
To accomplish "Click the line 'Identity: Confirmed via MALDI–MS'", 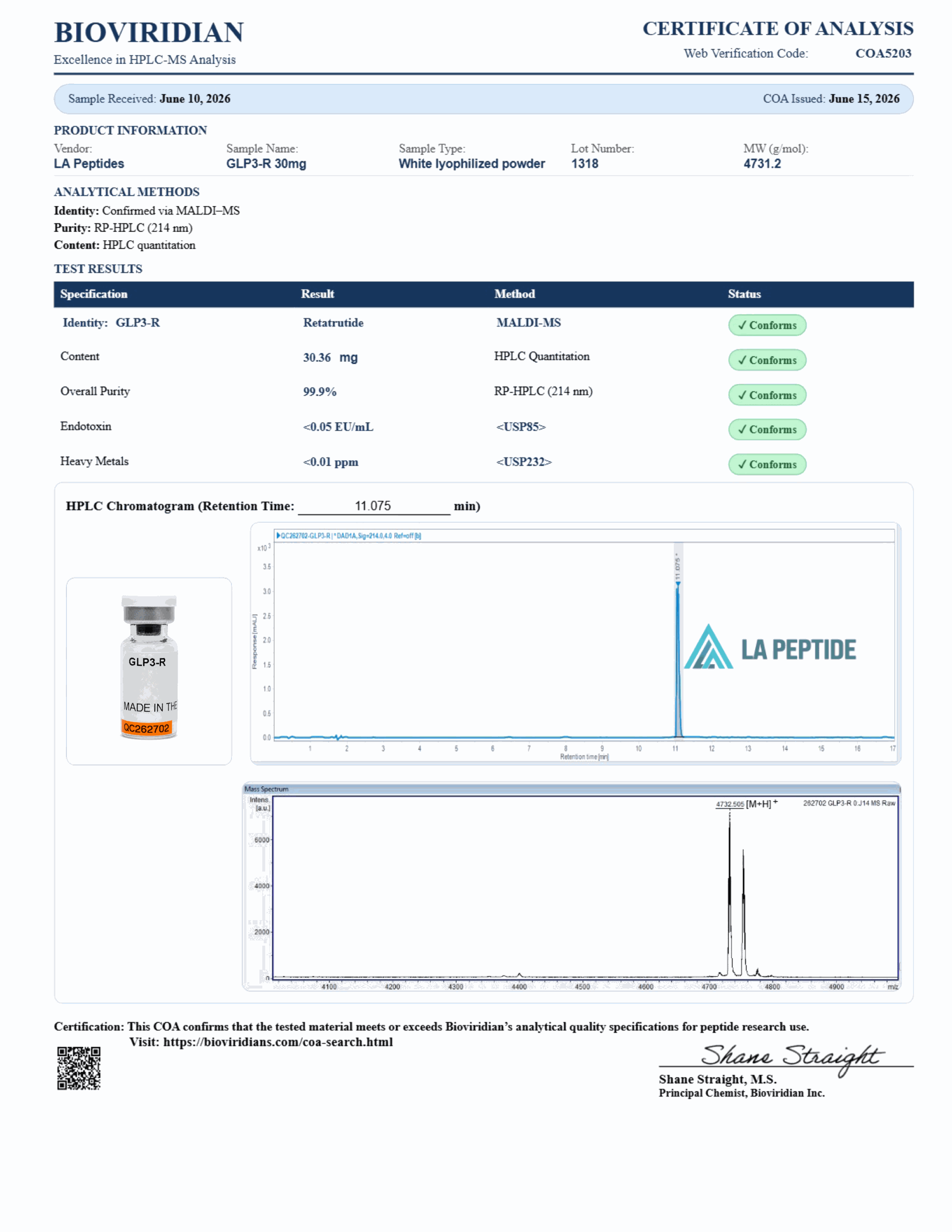I will (147, 210).
